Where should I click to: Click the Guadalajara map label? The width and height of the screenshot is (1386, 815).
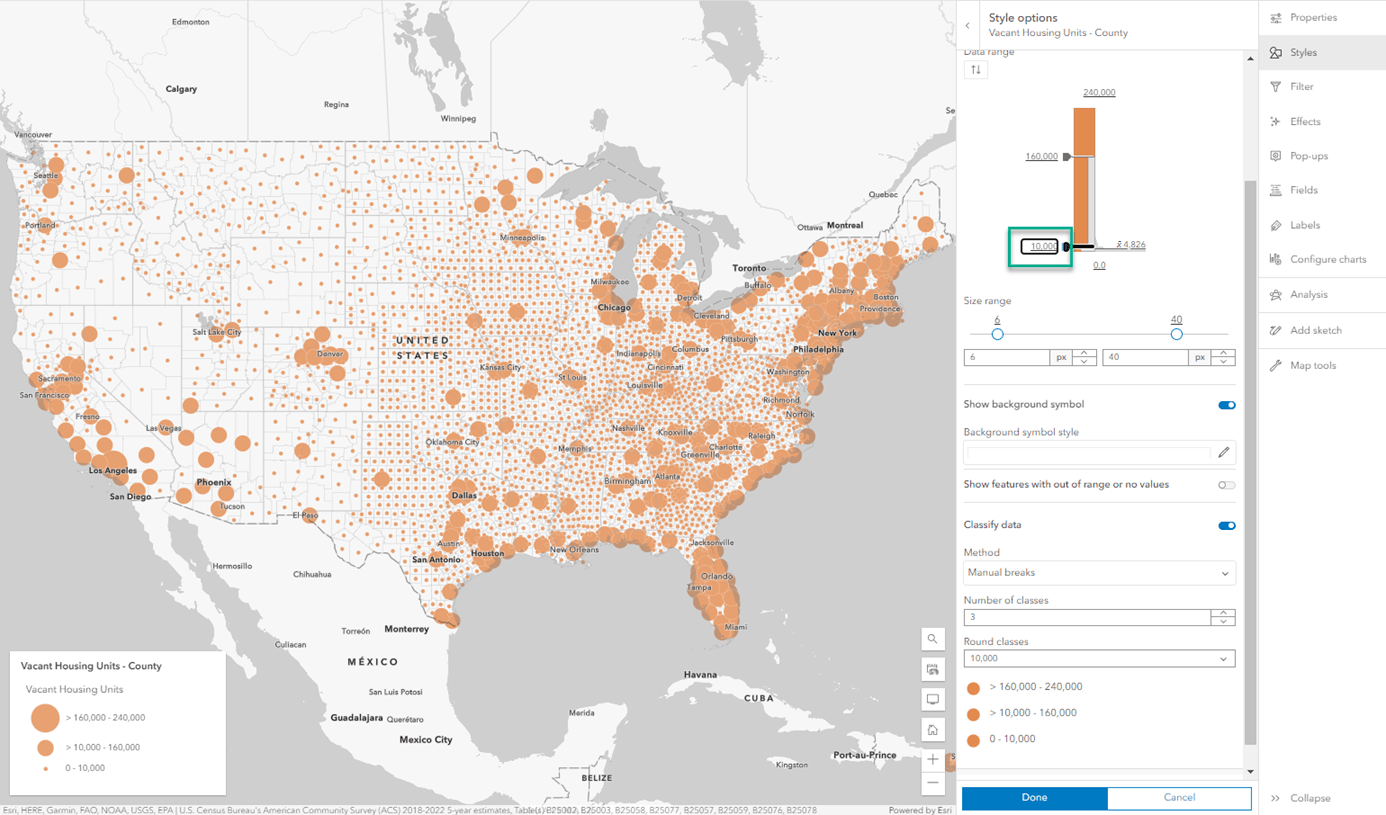click(357, 718)
